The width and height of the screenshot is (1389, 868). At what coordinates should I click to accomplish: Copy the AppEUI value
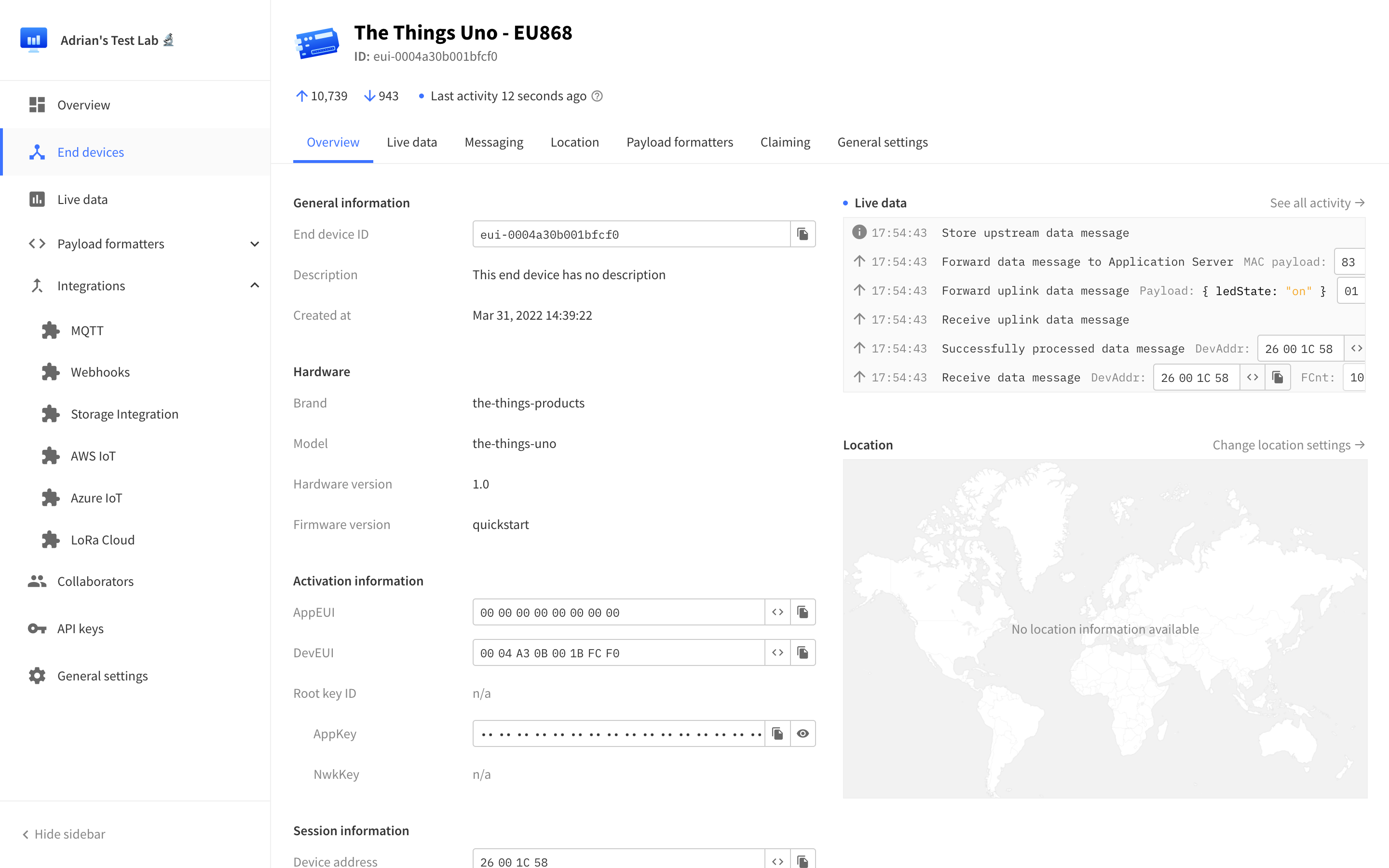[x=803, y=612]
